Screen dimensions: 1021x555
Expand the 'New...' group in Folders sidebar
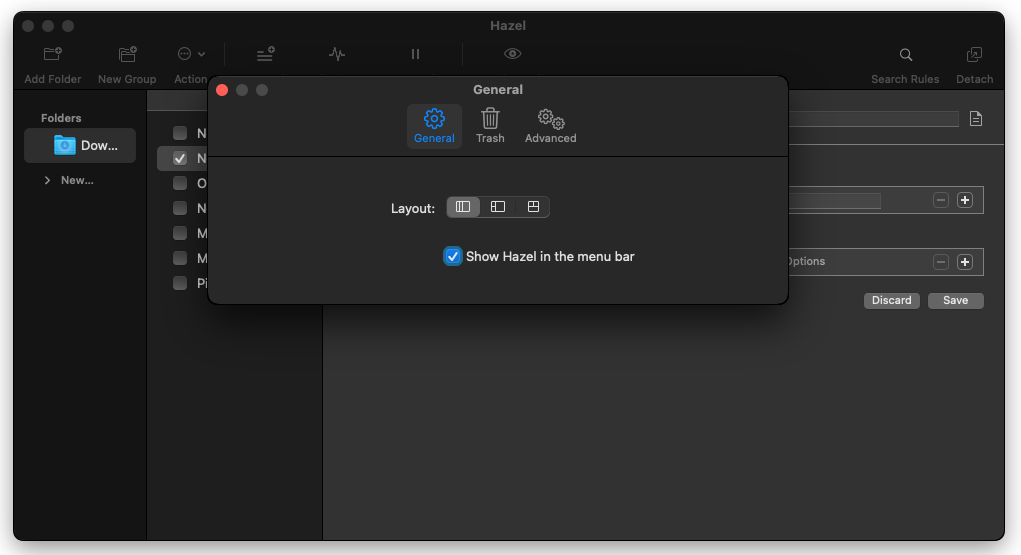(x=47, y=180)
